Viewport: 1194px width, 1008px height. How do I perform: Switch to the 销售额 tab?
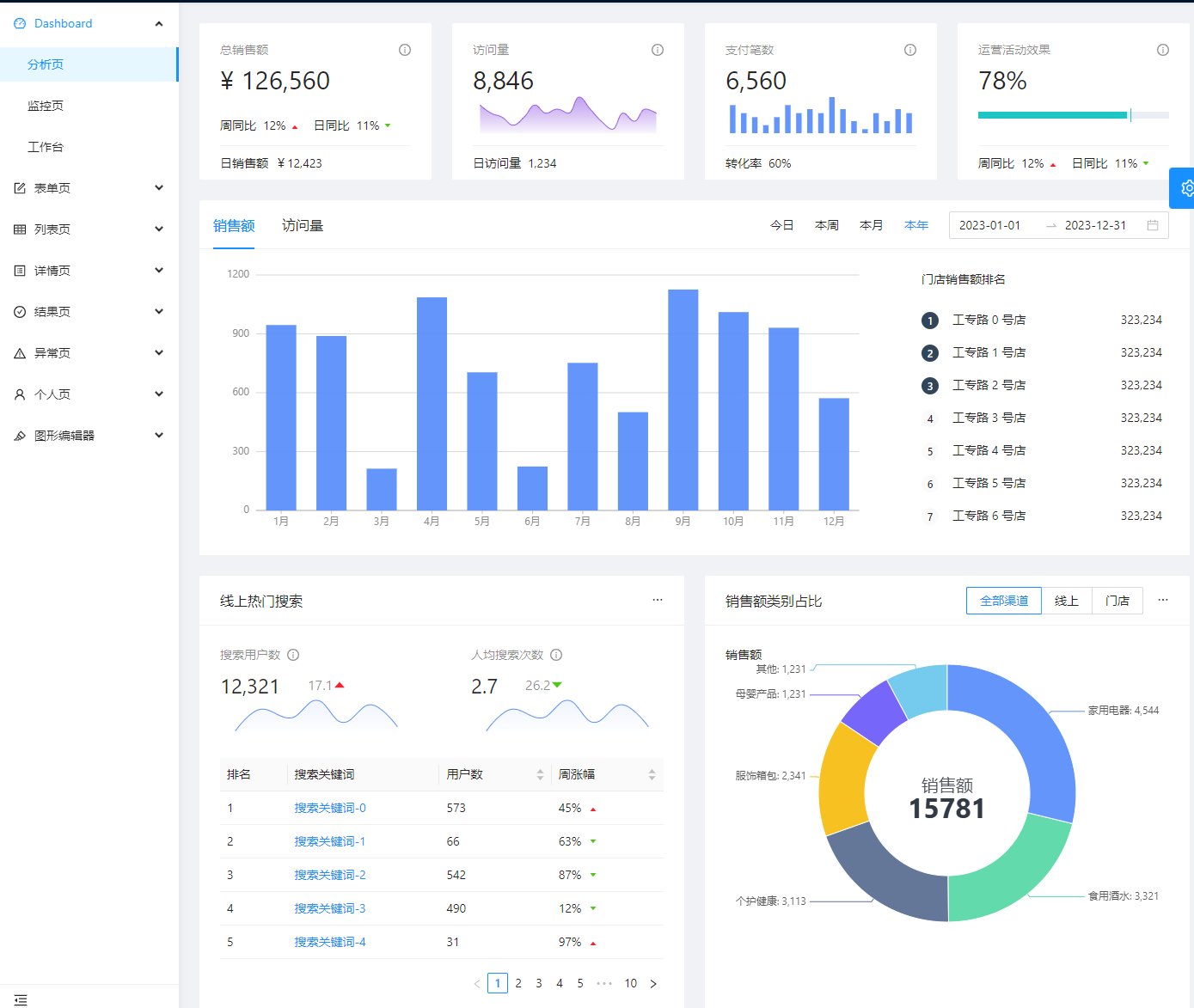(x=234, y=226)
